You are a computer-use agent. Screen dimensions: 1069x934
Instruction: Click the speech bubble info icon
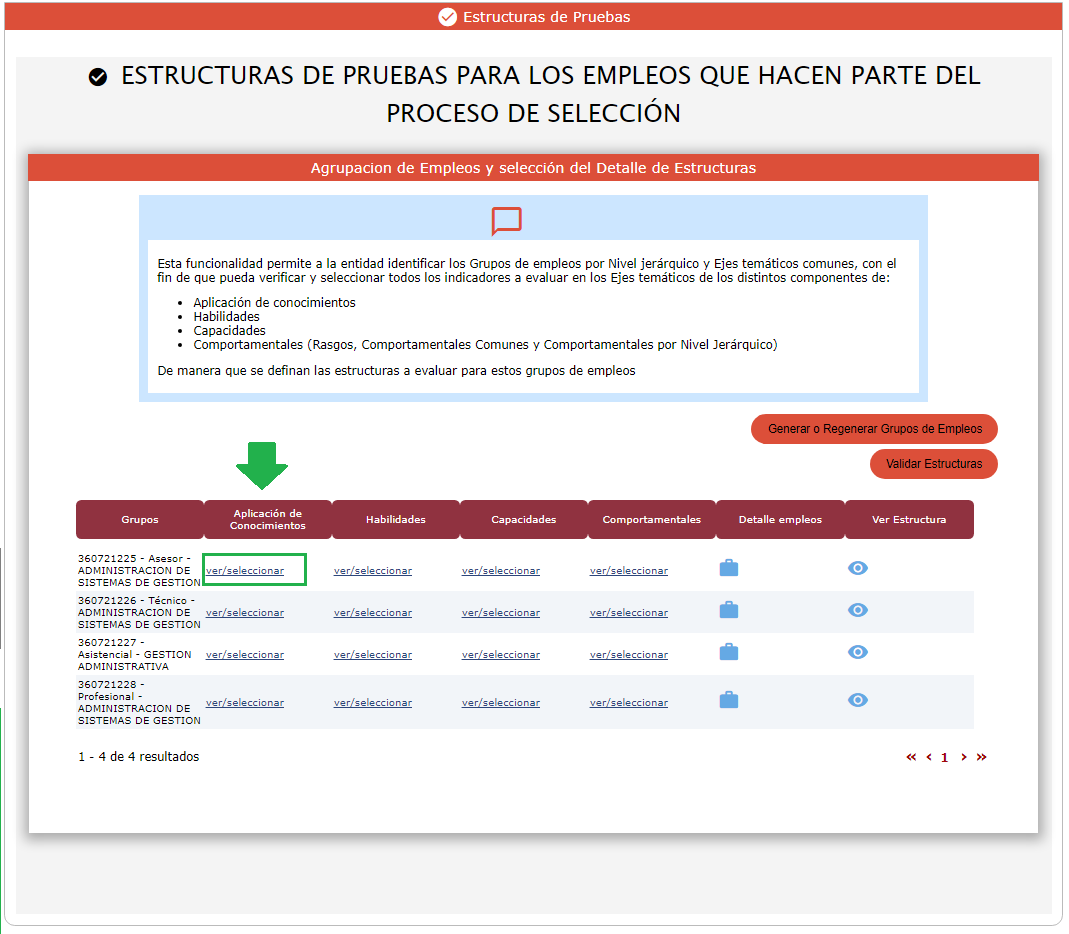point(506,221)
